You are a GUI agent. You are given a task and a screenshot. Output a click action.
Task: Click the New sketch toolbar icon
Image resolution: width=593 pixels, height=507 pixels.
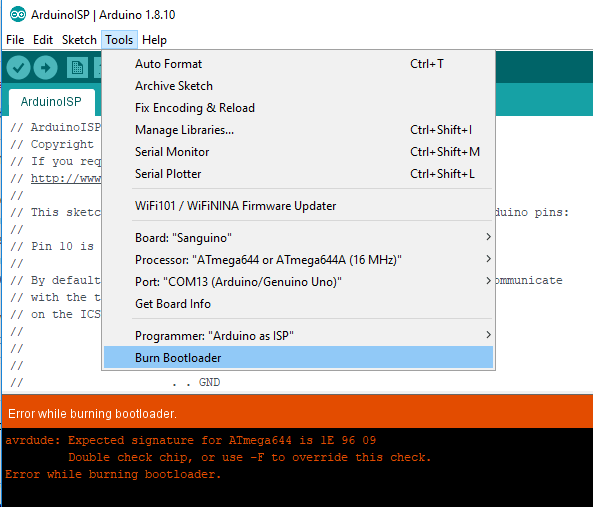click(x=77, y=68)
